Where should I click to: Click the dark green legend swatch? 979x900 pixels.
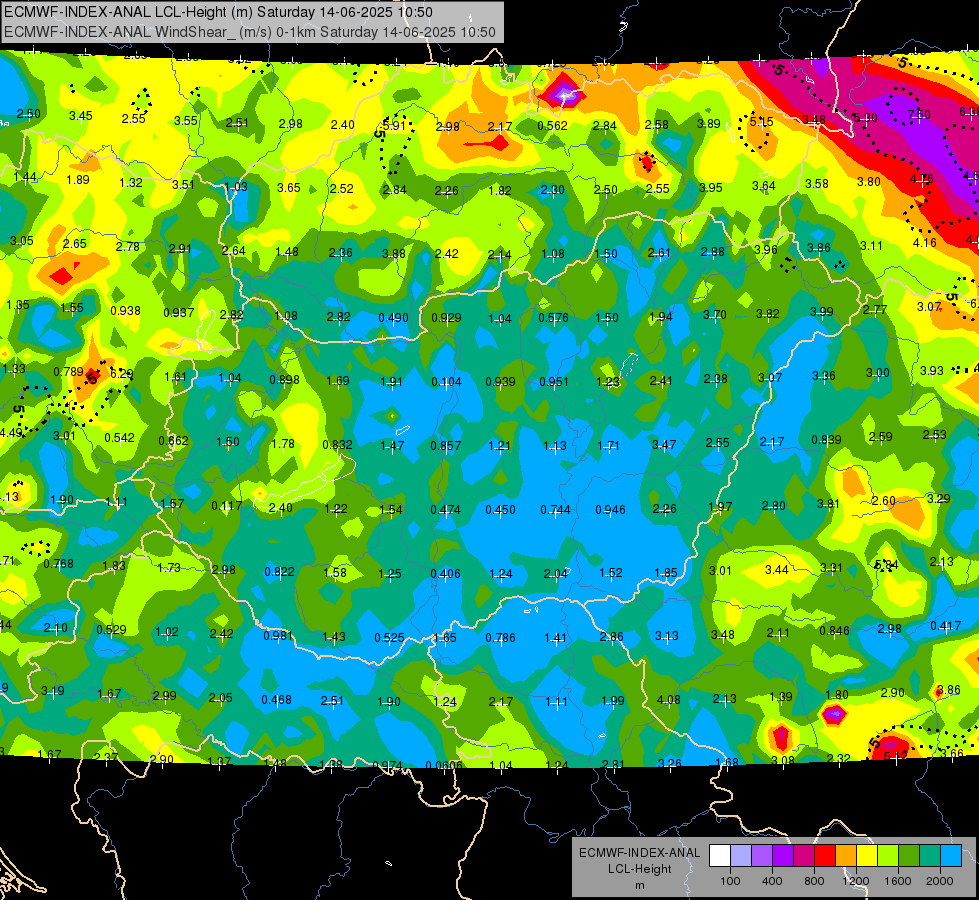[x=909, y=856]
